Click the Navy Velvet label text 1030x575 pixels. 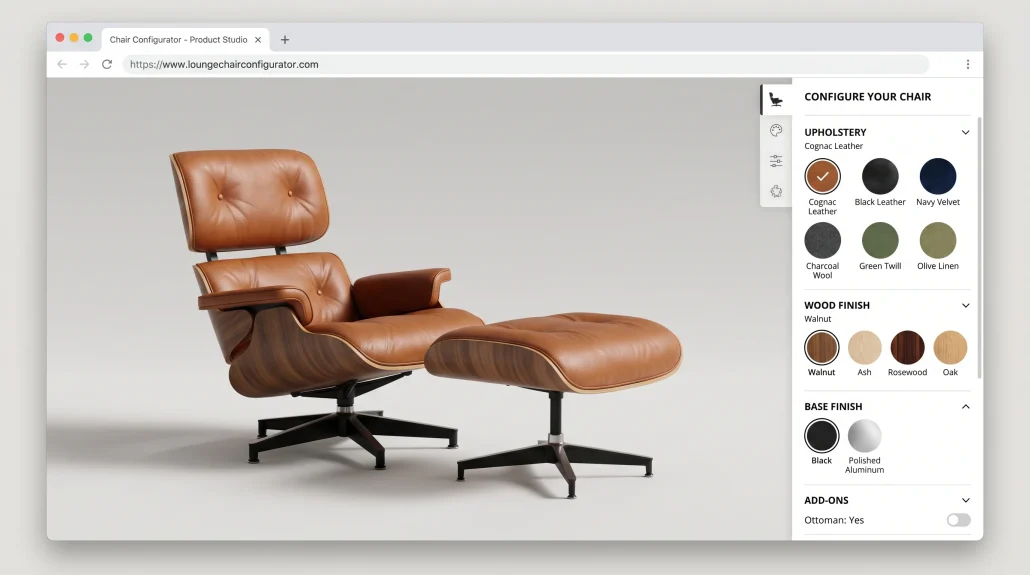938,202
